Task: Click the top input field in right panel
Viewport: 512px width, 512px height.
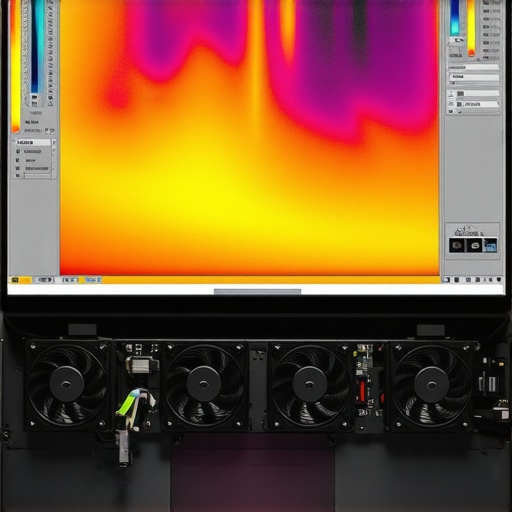Action: coord(473,67)
